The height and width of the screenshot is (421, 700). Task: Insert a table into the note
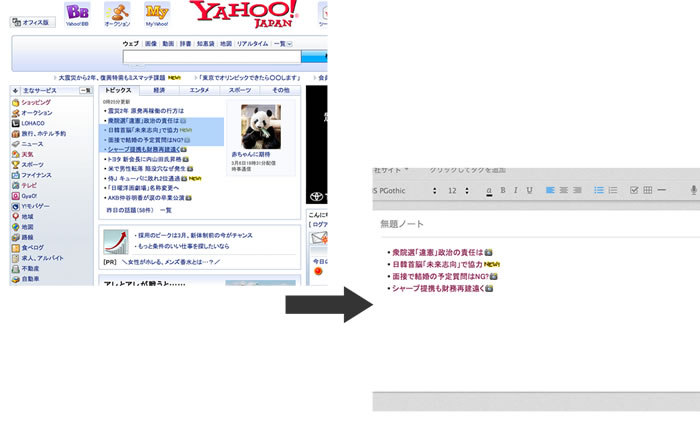pyautogui.click(x=647, y=190)
